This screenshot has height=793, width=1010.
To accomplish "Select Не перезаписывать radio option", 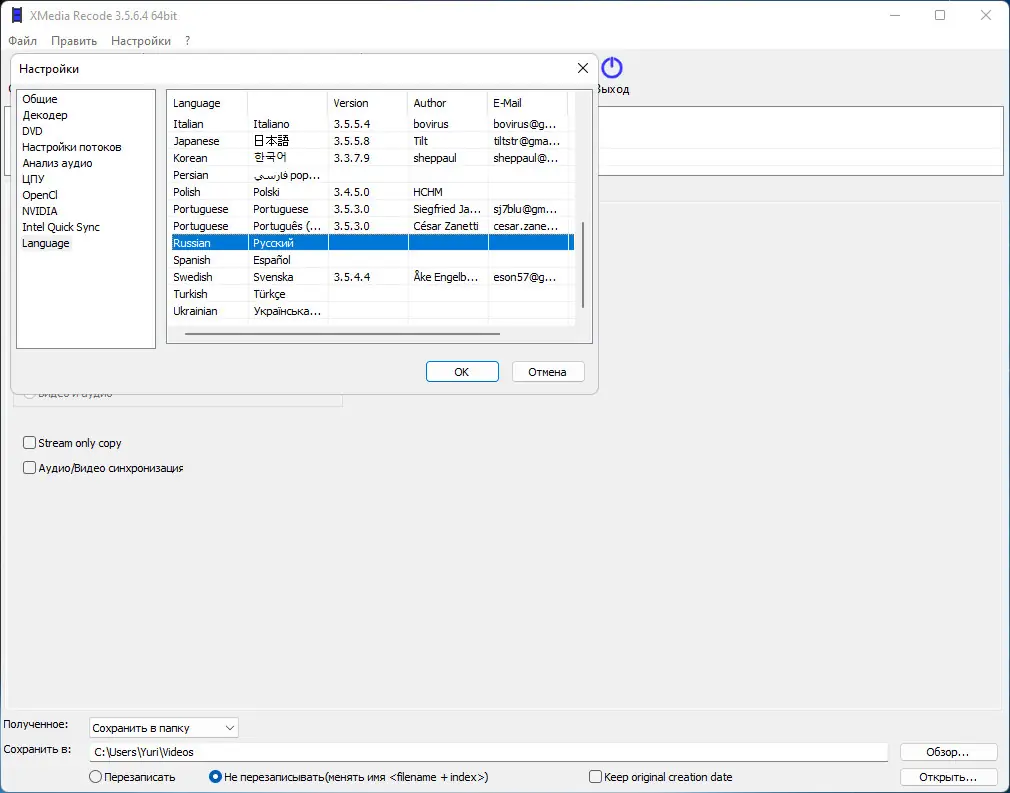I will (216, 777).
